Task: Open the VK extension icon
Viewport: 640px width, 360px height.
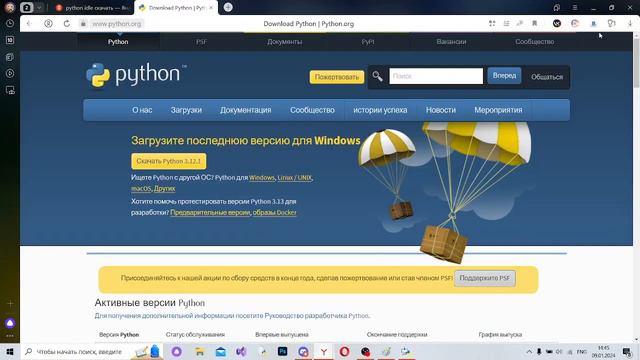Action: pyautogui.click(x=557, y=24)
